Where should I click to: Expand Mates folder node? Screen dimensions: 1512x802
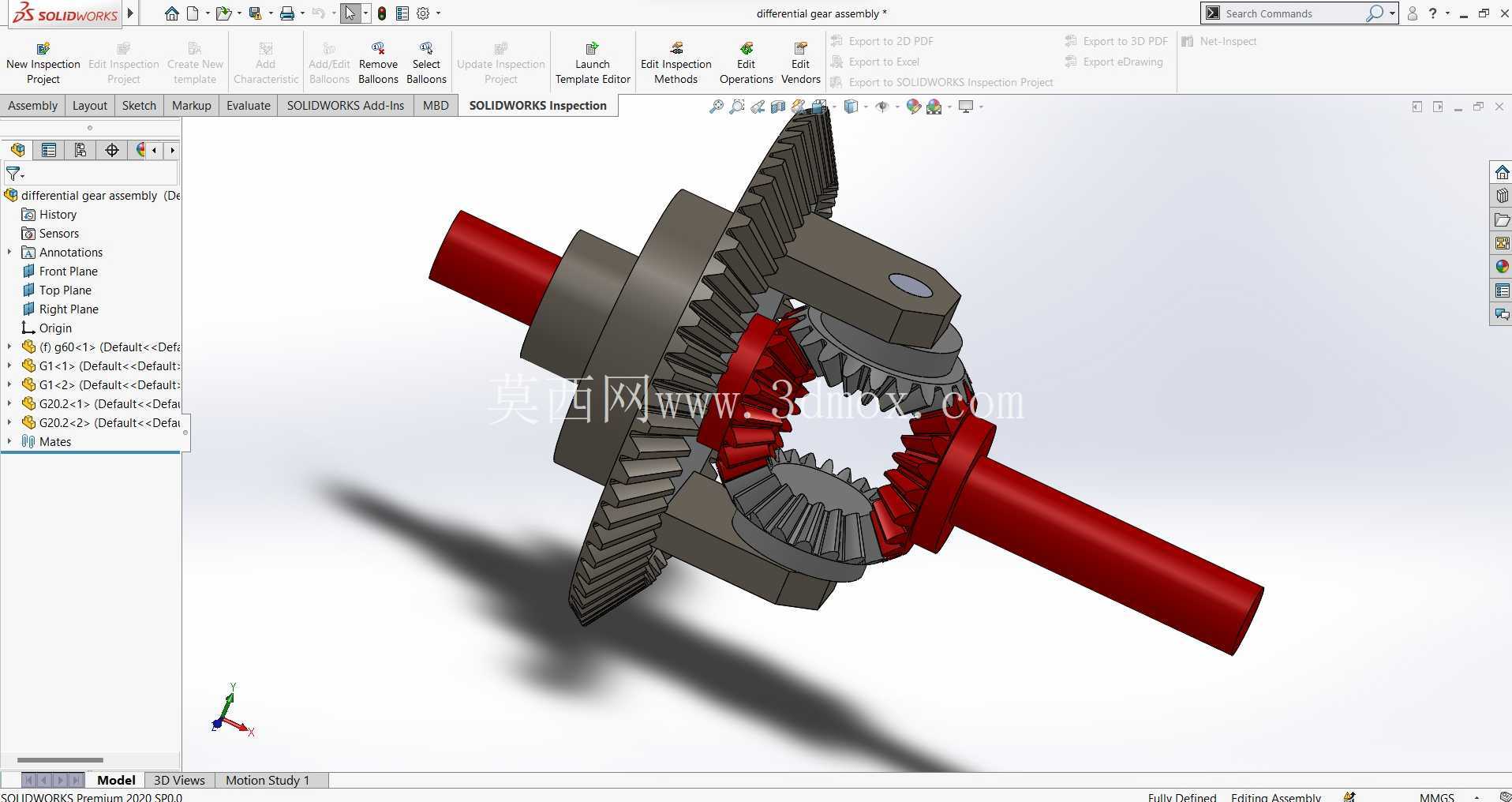[9, 442]
